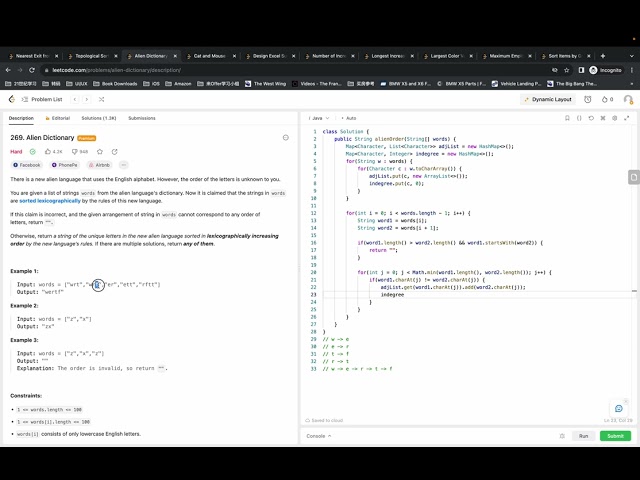Open the timer alarm clock icon
The width and height of the screenshot is (640, 480).
pyautogui.click(x=587, y=99)
